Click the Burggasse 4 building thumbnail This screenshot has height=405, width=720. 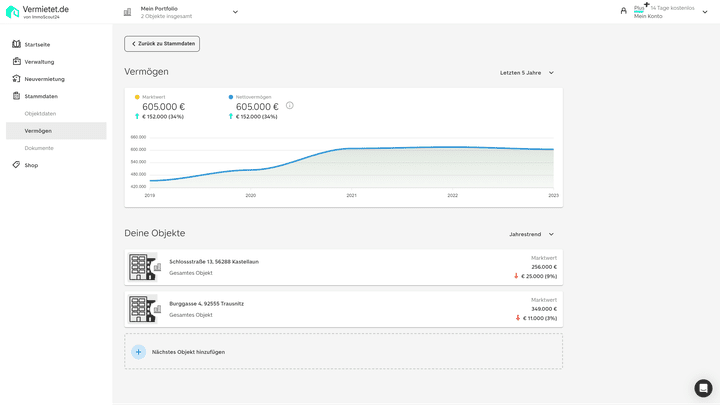point(144,309)
